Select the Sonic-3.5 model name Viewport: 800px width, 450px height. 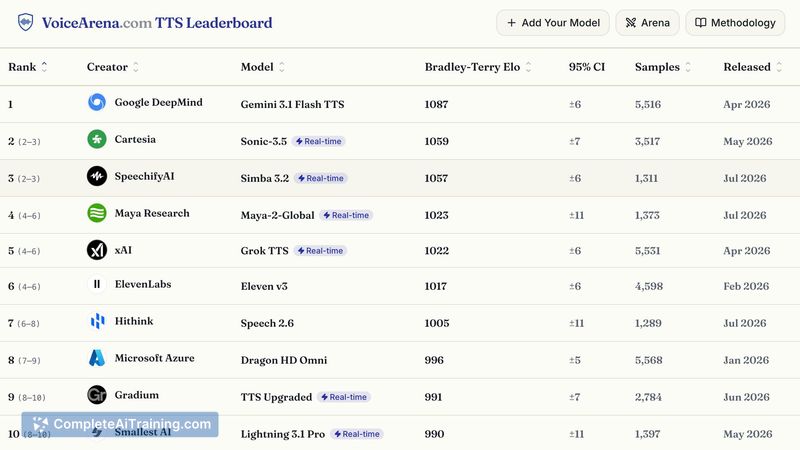tap(264, 141)
